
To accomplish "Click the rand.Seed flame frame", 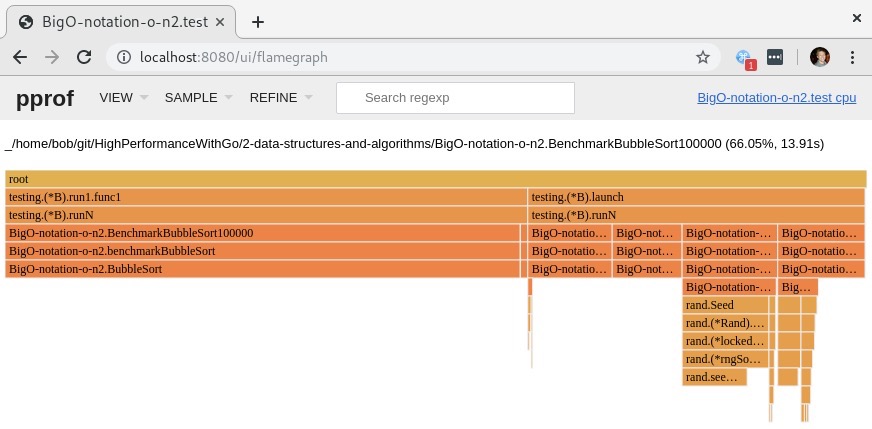I will coord(726,305).
